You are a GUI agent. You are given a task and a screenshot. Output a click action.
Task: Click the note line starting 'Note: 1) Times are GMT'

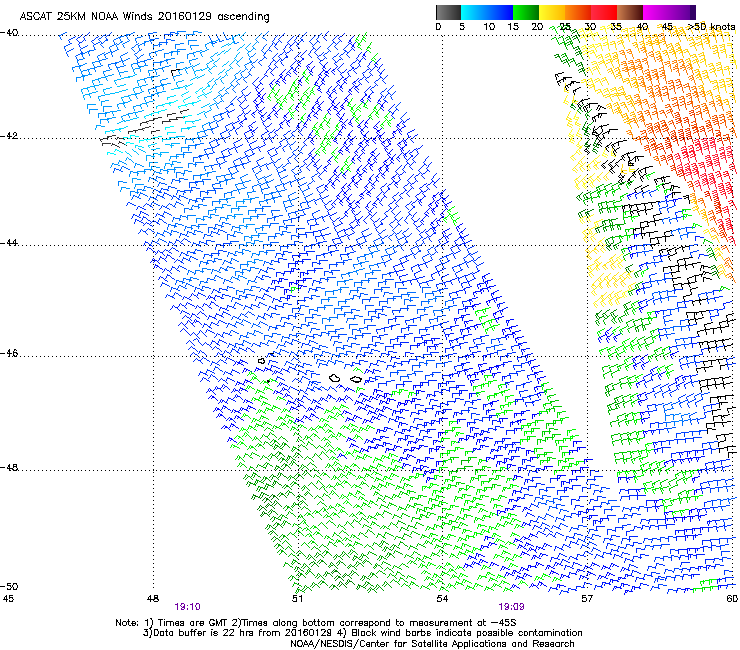[316, 623]
